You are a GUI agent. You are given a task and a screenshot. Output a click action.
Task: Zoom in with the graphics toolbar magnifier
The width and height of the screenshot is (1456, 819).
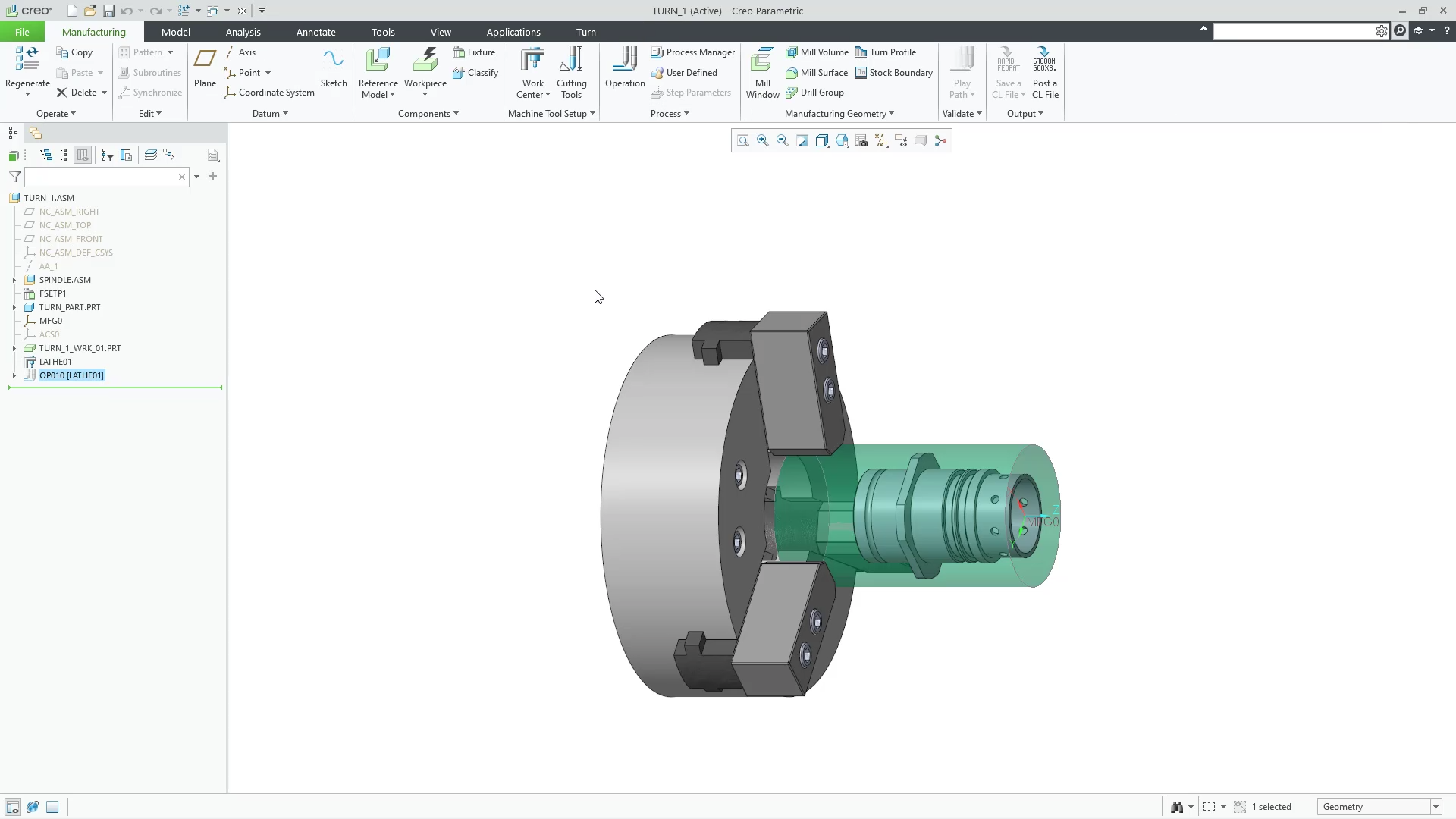coord(763,141)
